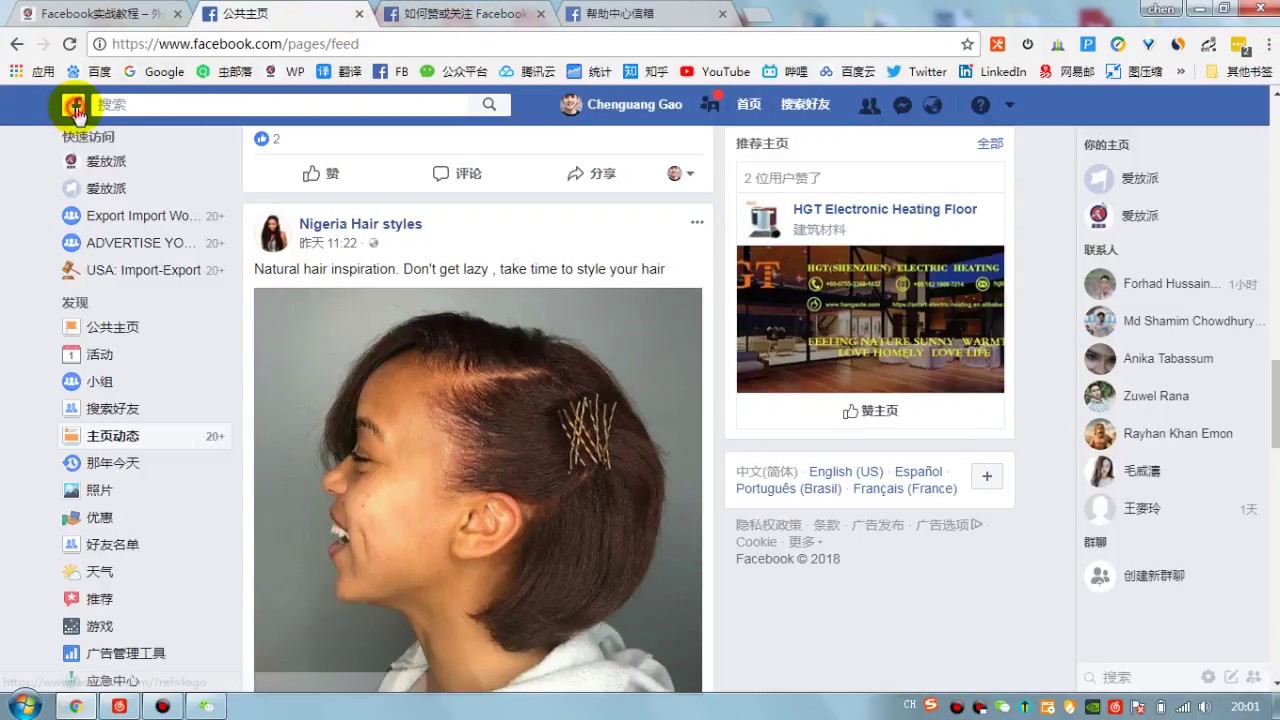Expand the 更多 footer link
Viewport: 1280px width, 720px height.
click(x=805, y=542)
